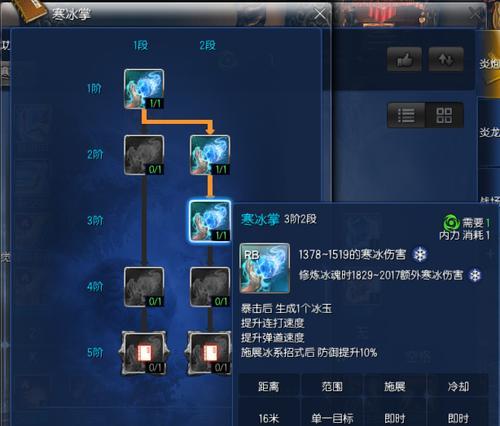Switch to list view layout
500x426 pixels.
(406, 115)
